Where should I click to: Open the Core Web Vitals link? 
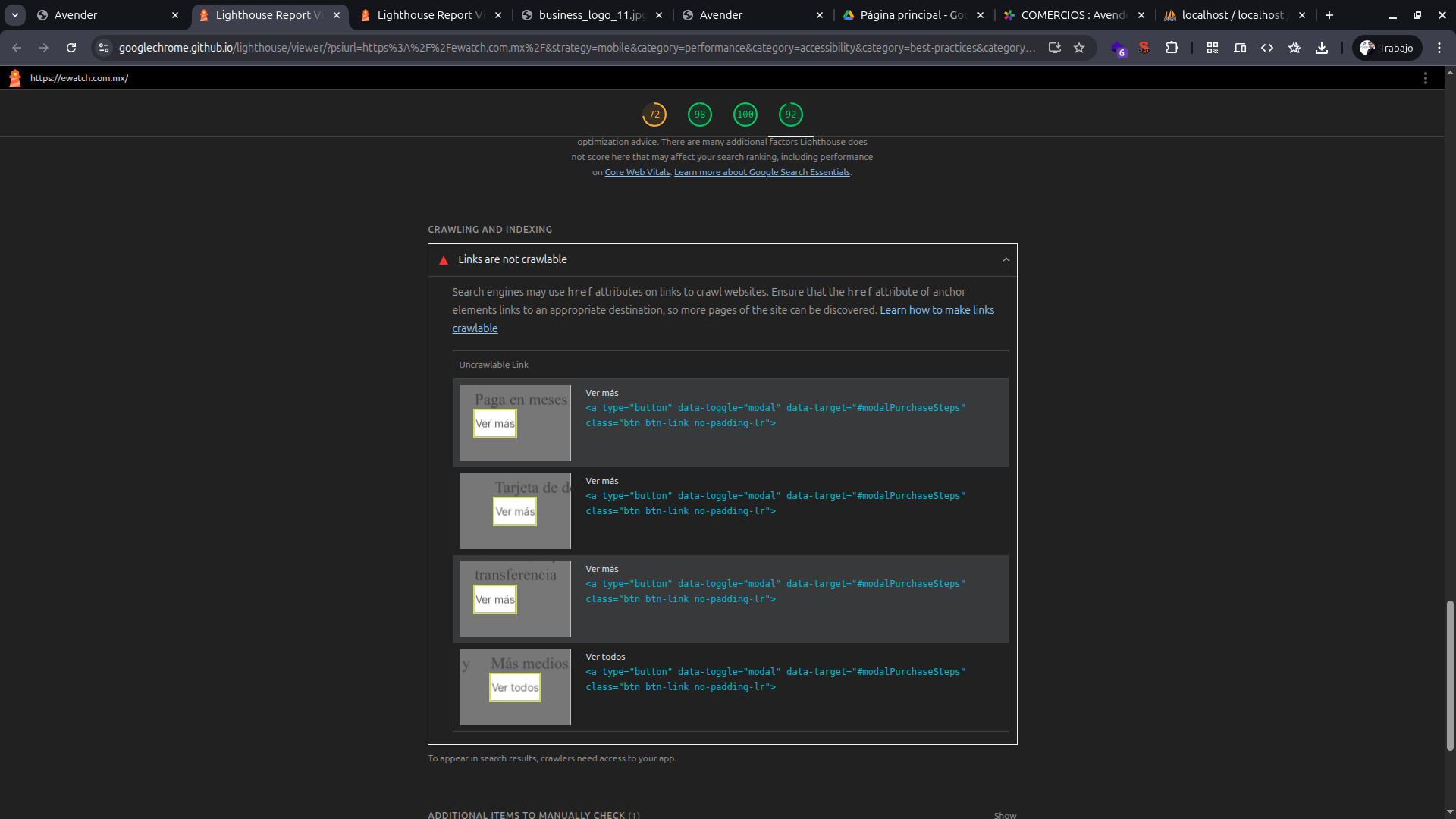click(637, 173)
